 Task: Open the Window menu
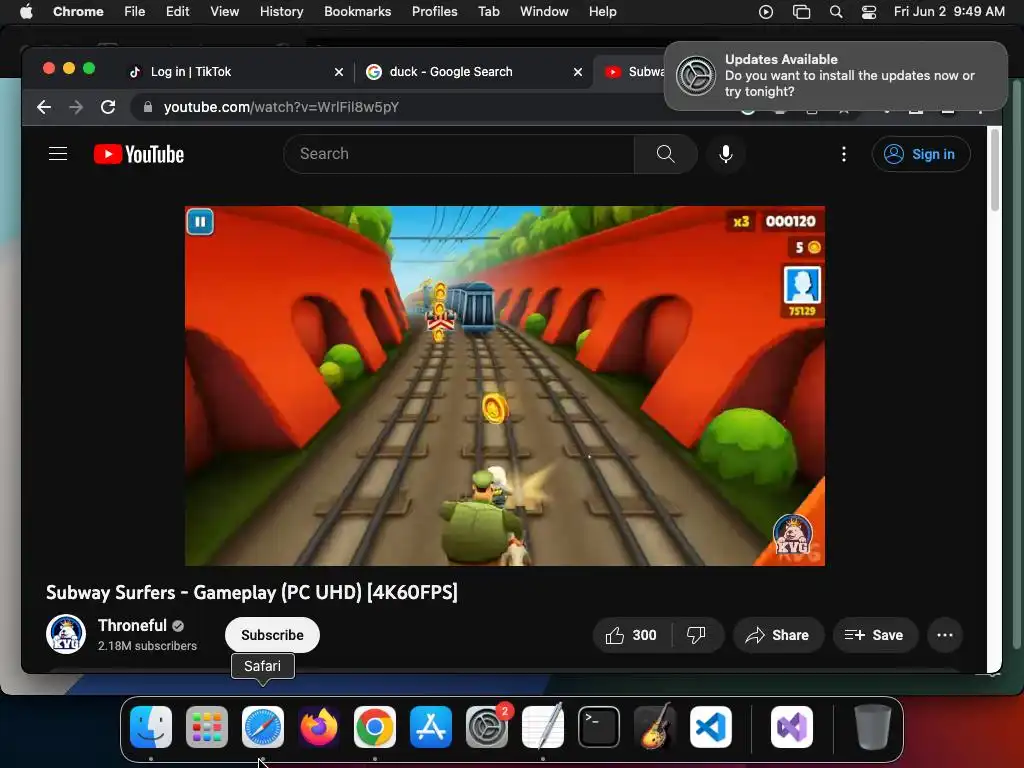pos(544,12)
